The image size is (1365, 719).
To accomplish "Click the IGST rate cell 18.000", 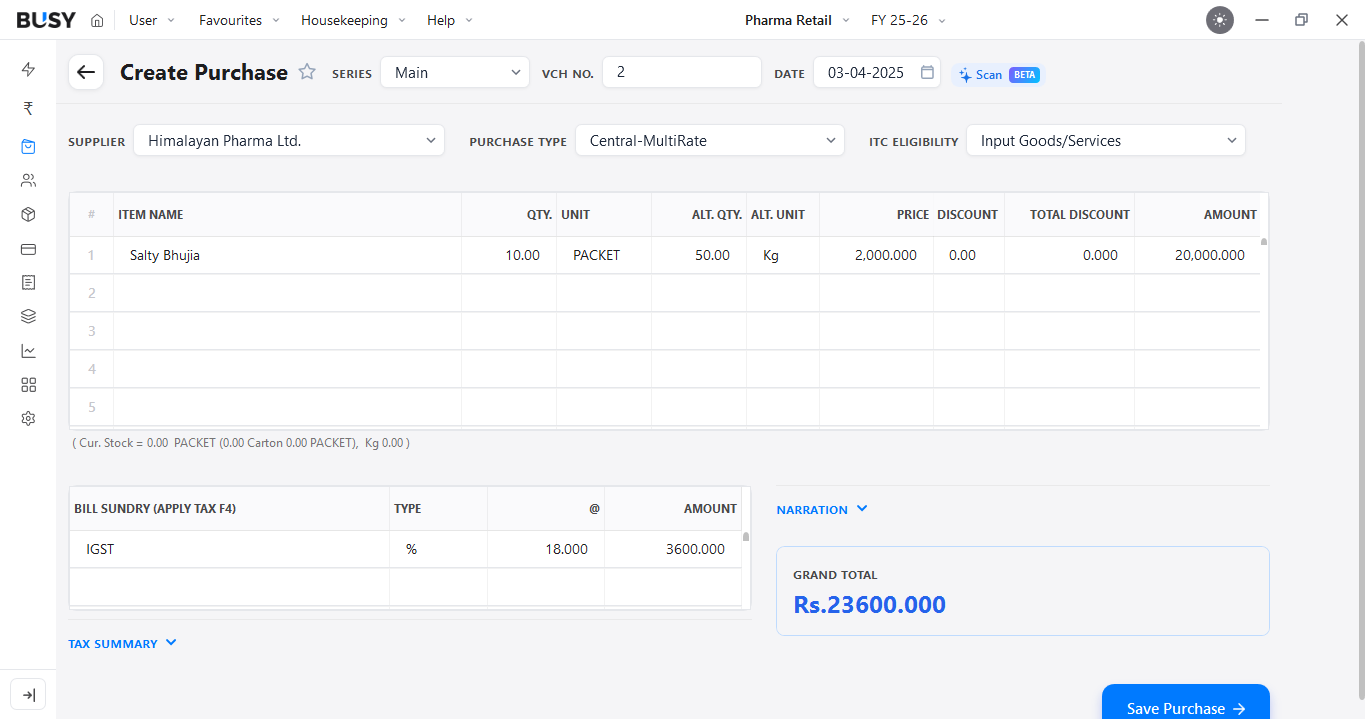I will click(x=546, y=549).
